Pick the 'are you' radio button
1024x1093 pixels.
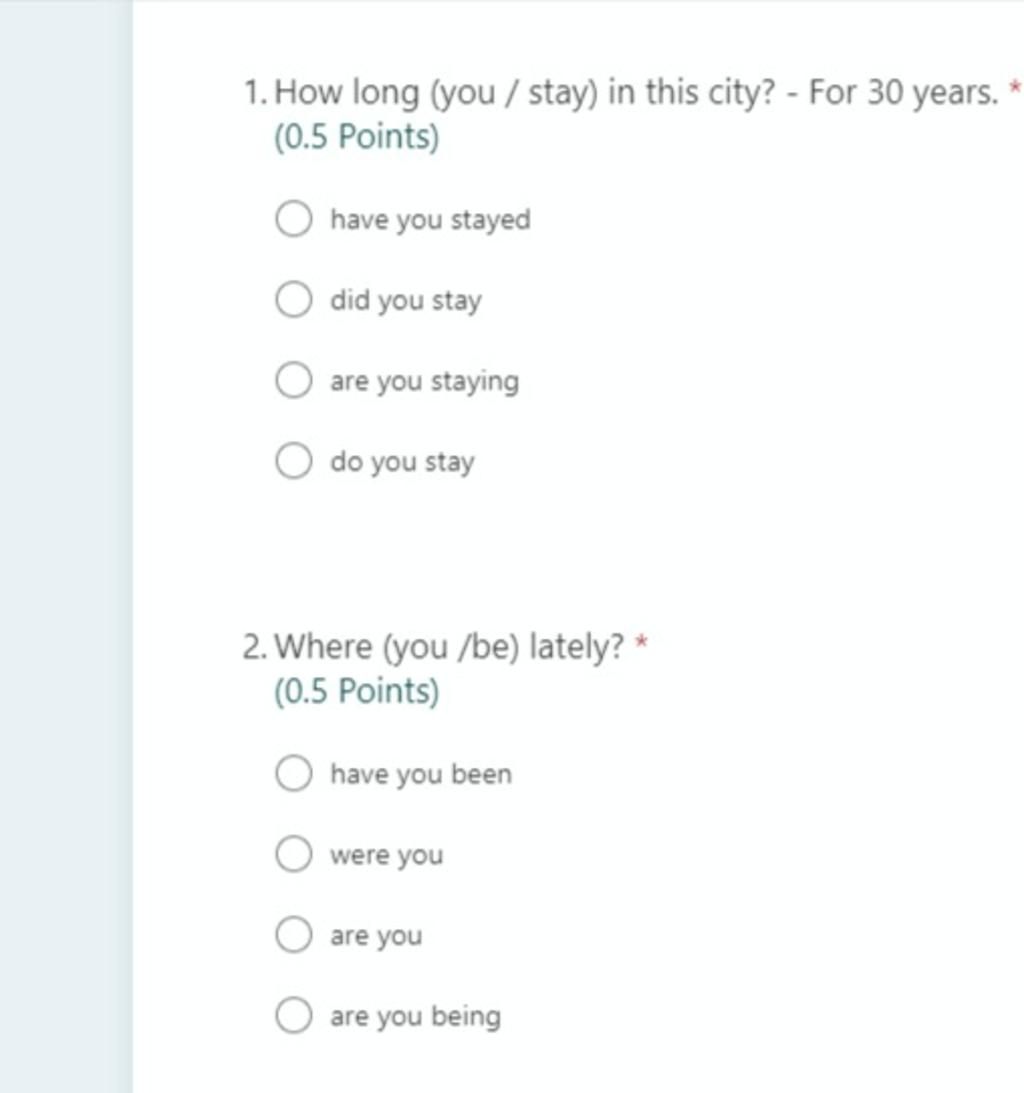[x=293, y=934]
